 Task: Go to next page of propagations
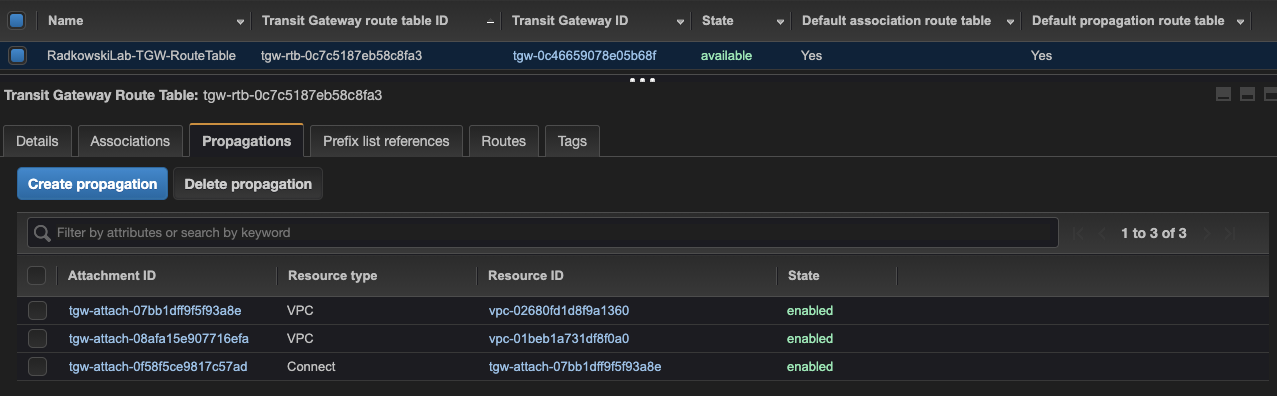[x=1207, y=233]
